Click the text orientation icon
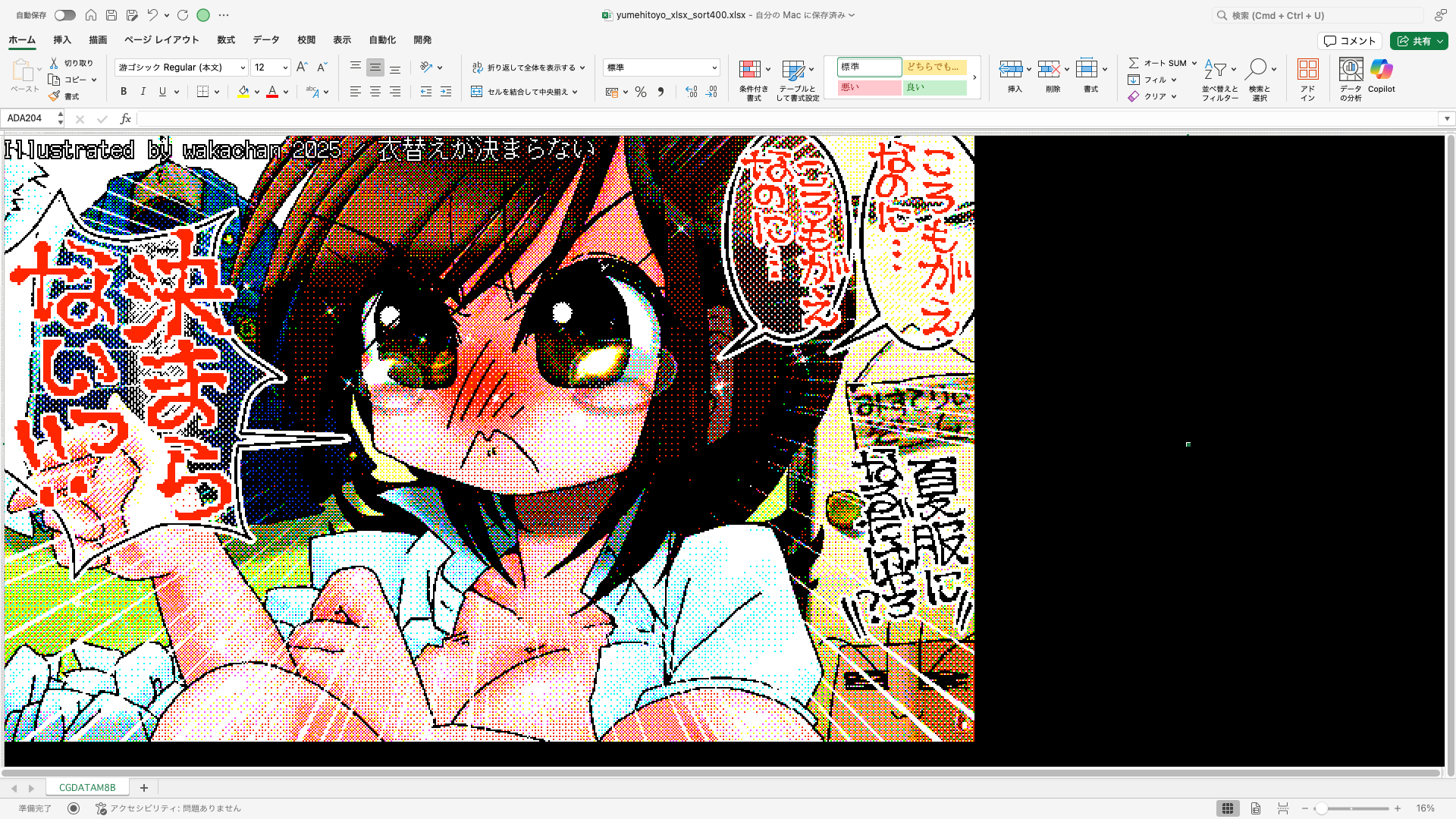 427,67
